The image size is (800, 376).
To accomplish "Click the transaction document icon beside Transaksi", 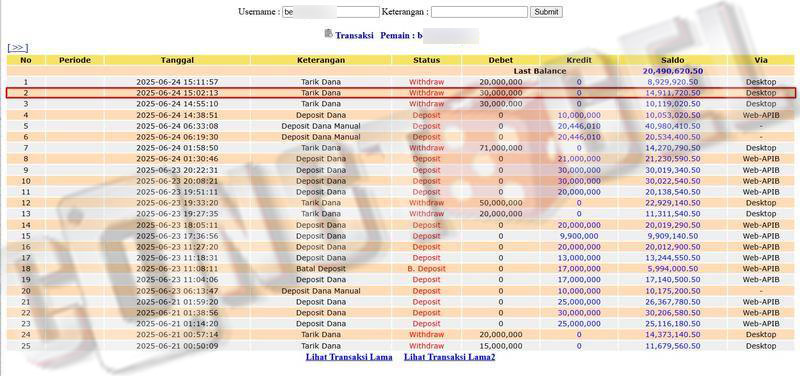I will (x=329, y=34).
